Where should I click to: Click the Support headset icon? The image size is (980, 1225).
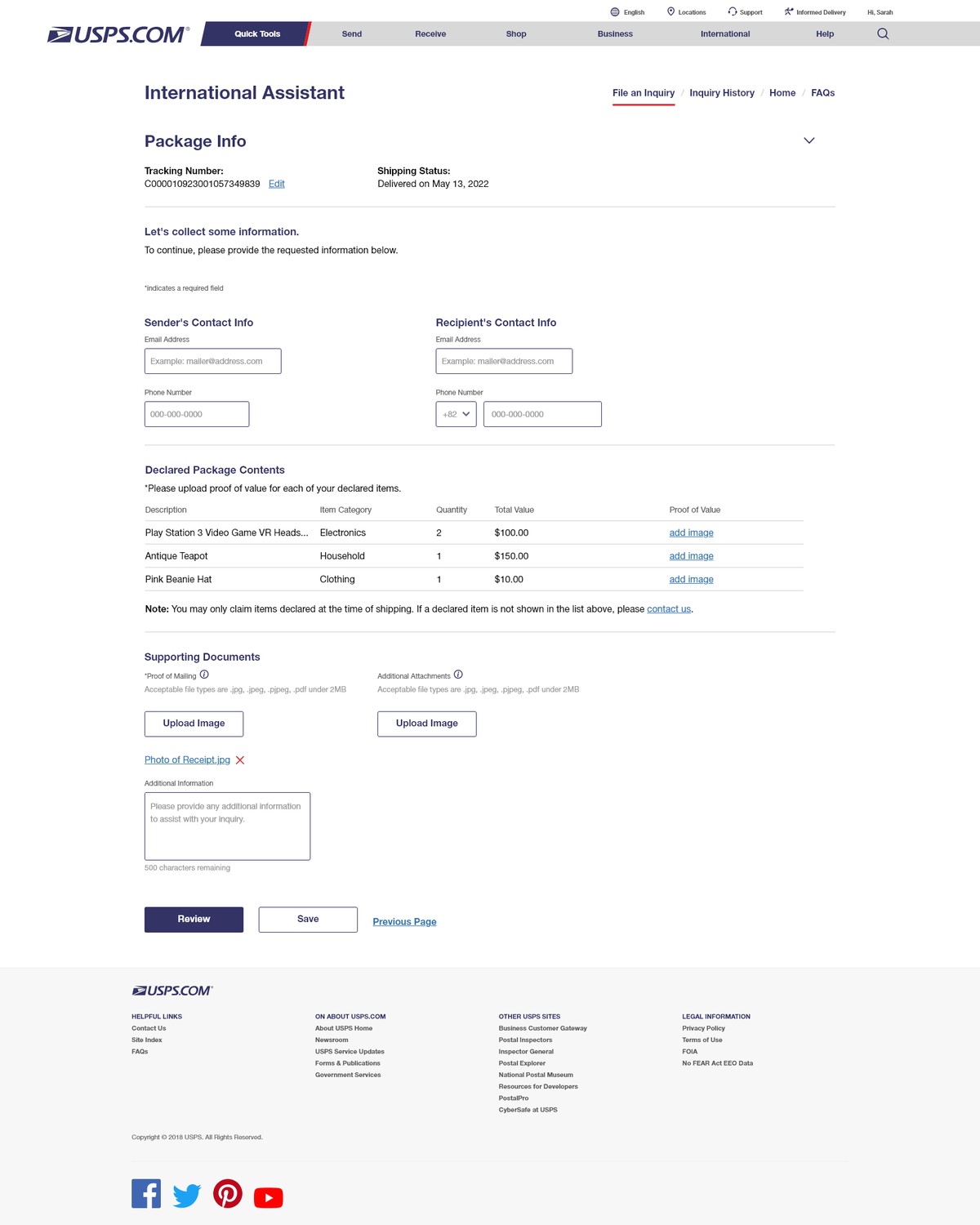point(733,11)
